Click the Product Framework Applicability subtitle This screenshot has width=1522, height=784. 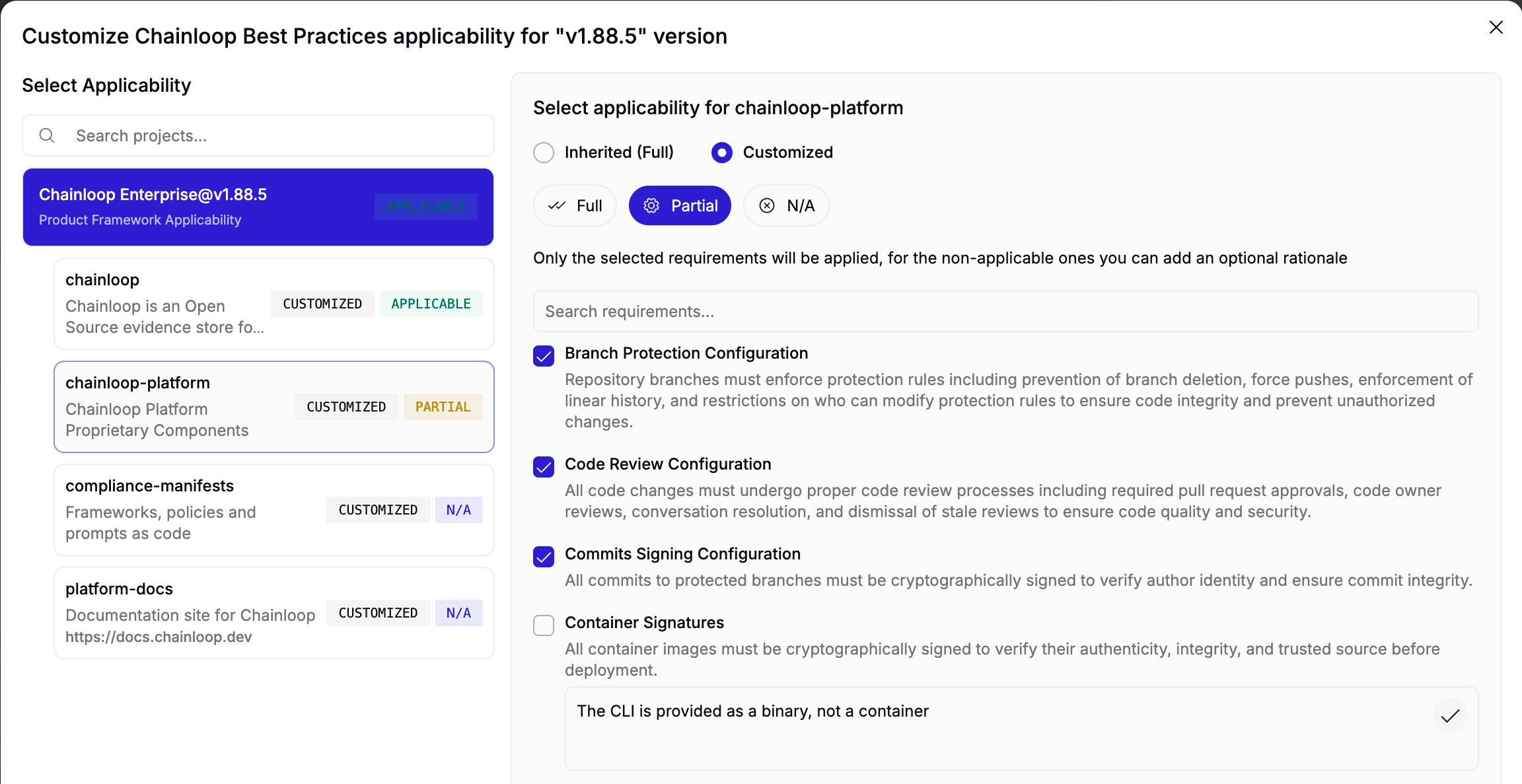(x=140, y=220)
